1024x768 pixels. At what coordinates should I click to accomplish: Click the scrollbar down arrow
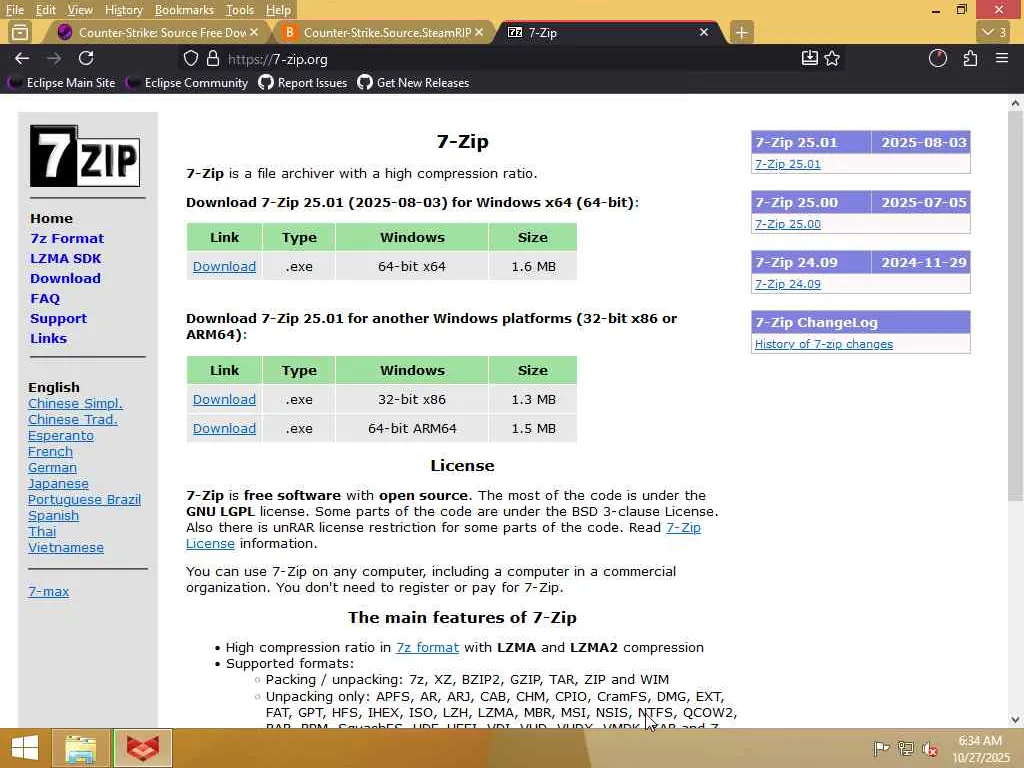point(1016,720)
